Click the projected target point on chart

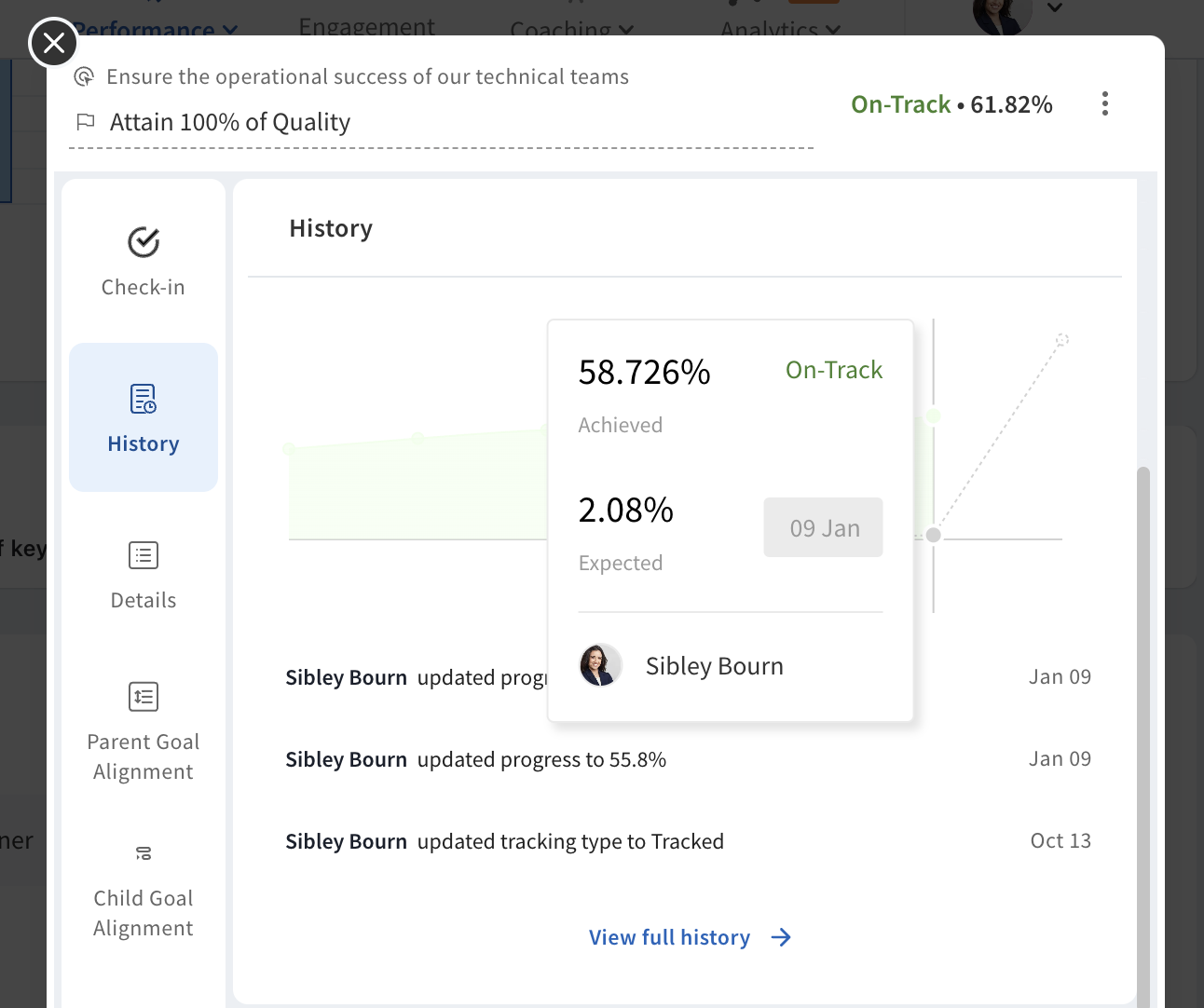(1061, 340)
